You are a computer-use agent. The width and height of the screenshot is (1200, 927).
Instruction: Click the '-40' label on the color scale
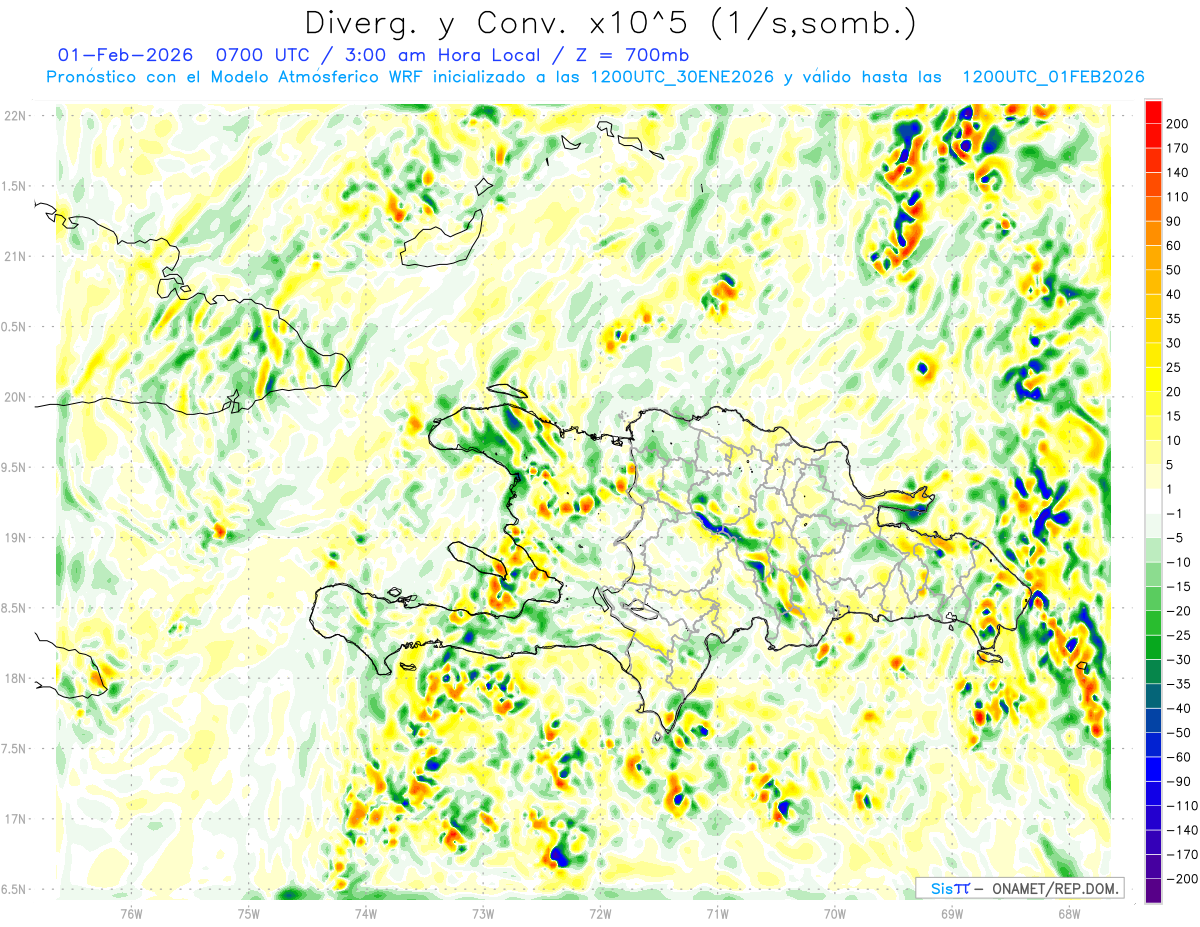(x=1181, y=708)
